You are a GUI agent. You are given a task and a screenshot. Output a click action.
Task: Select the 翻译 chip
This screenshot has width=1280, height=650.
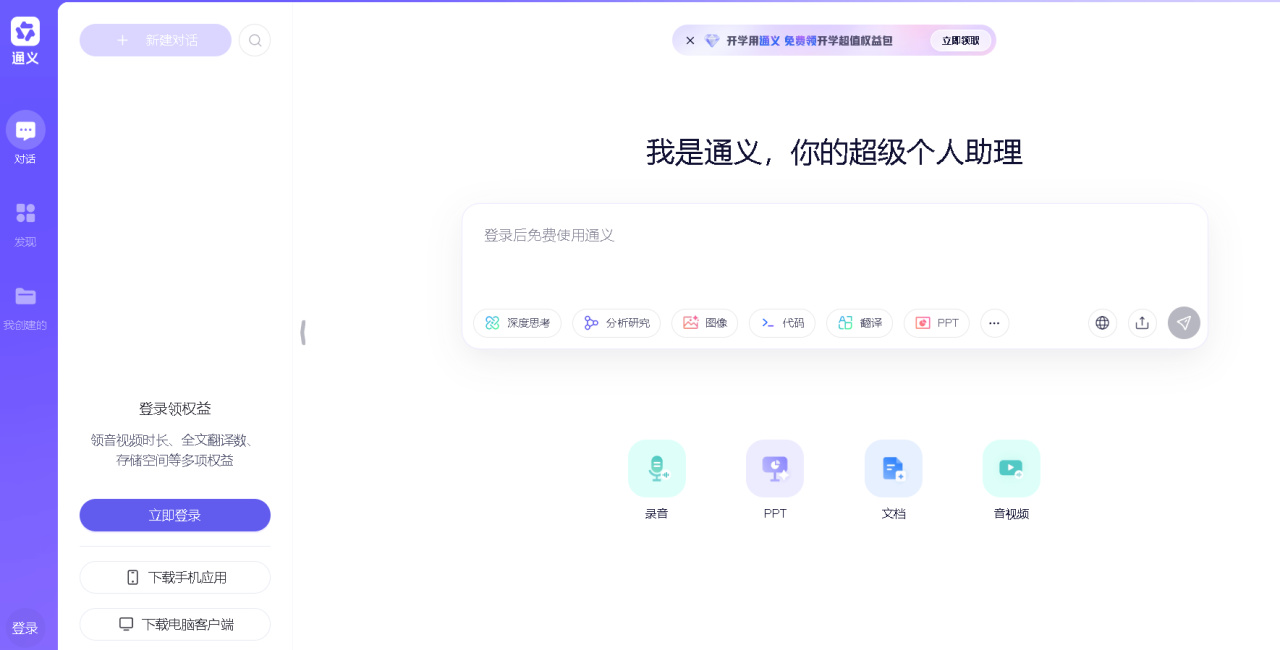pyautogui.click(x=860, y=323)
